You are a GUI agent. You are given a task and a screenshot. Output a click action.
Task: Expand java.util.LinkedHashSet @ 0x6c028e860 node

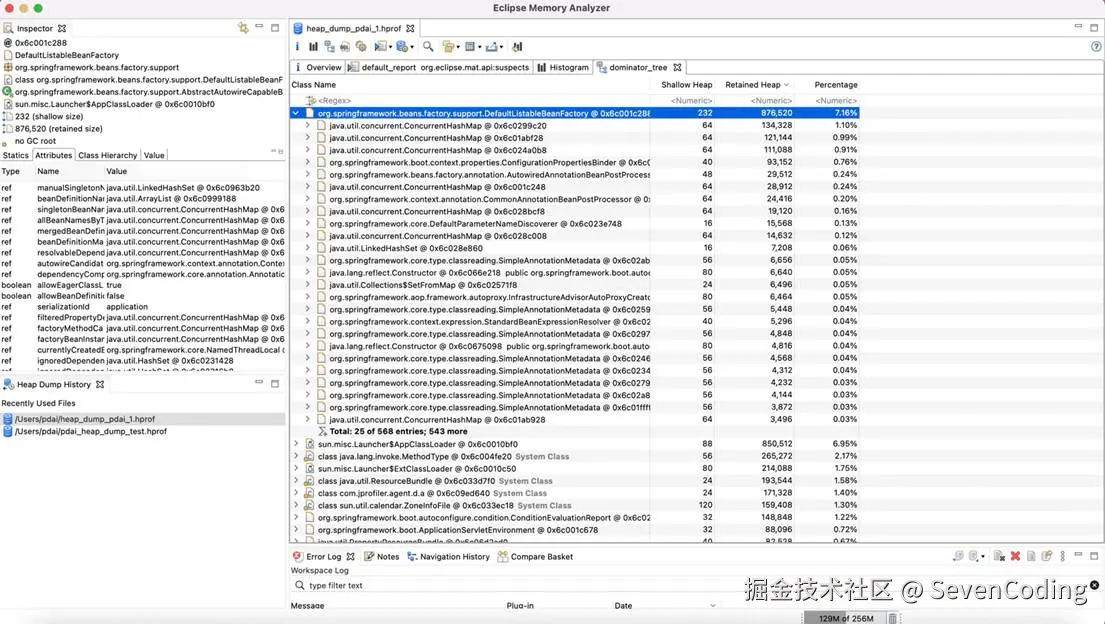pyautogui.click(x=308, y=247)
